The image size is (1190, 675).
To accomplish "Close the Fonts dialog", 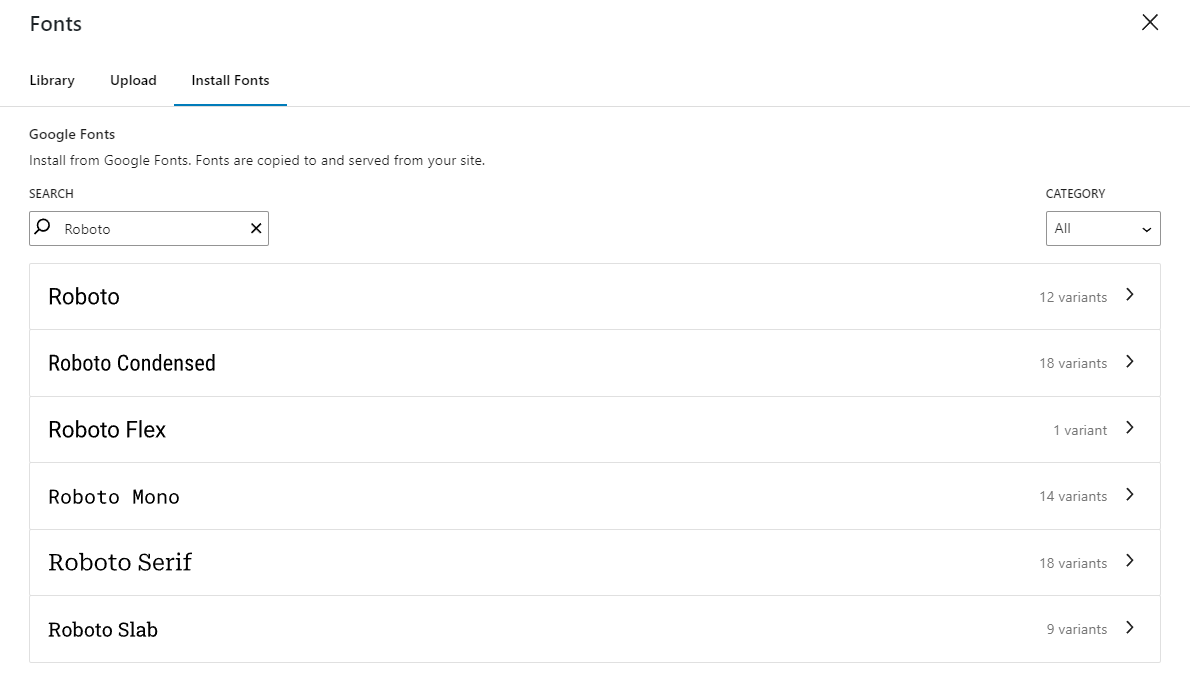I will pyautogui.click(x=1149, y=22).
